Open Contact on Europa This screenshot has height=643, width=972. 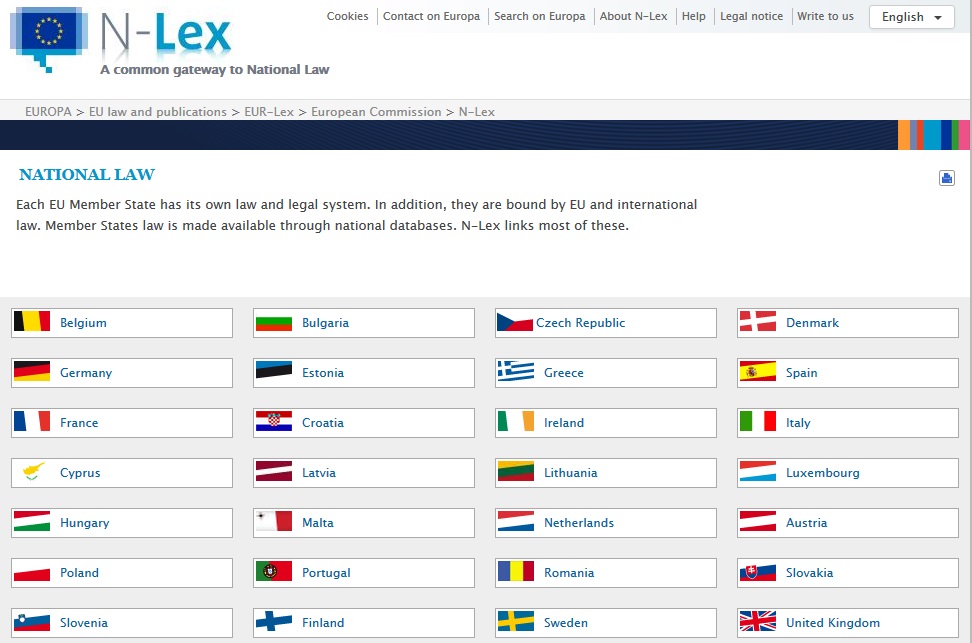coord(431,16)
